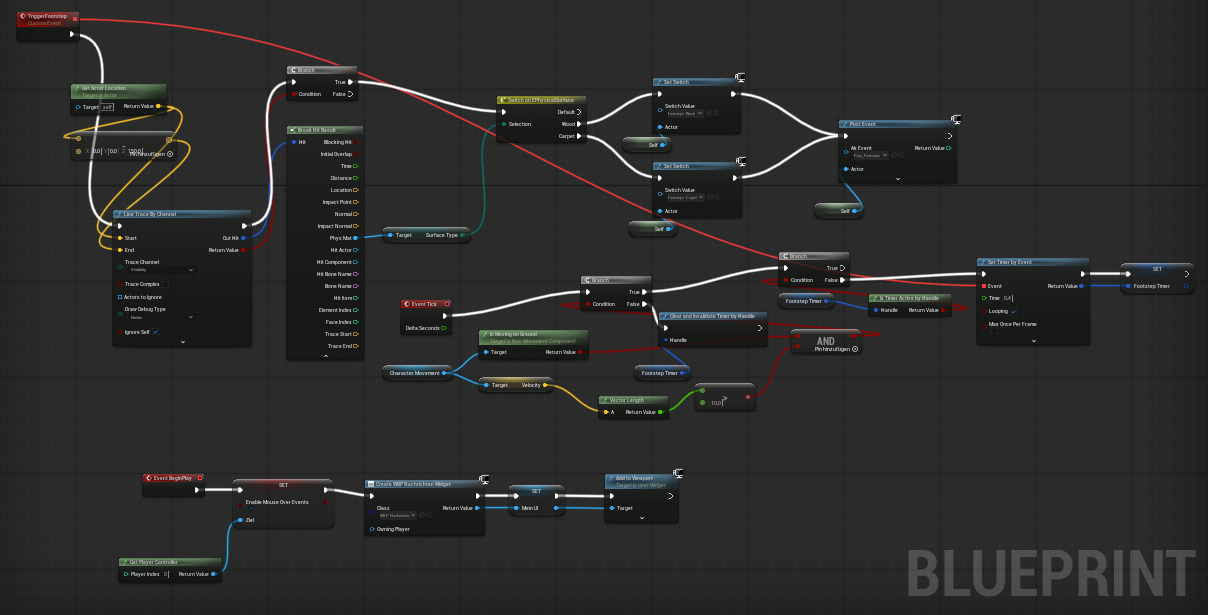Expand Line Trace By Channel advanced pins
Screen dimensions: 1208x615
(x=182, y=342)
